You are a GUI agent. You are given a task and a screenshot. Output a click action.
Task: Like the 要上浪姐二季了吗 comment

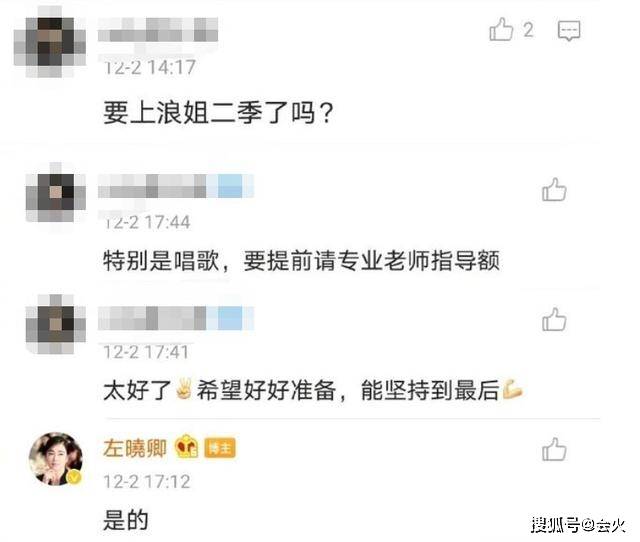[501, 29]
